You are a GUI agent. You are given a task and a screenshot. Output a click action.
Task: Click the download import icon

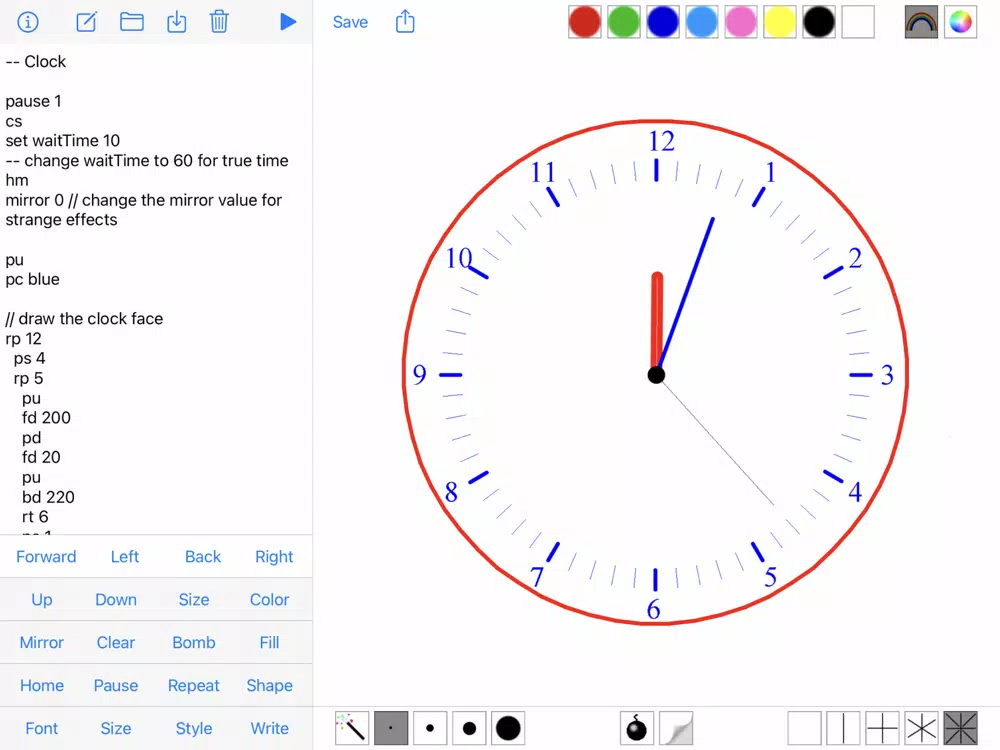pyautogui.click(x=177, y=22)
